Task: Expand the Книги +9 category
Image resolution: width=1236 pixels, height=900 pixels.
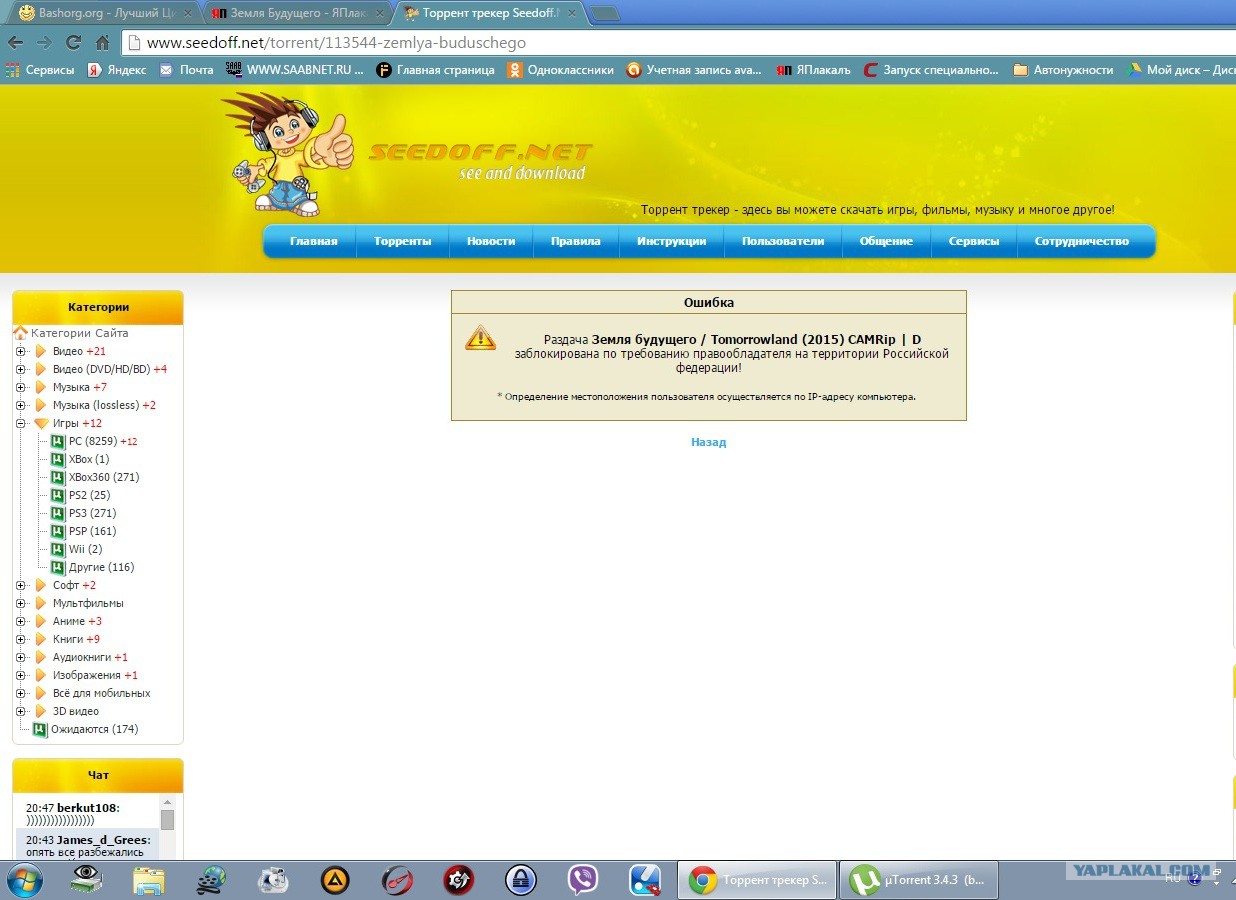Action: coord(20,639)
